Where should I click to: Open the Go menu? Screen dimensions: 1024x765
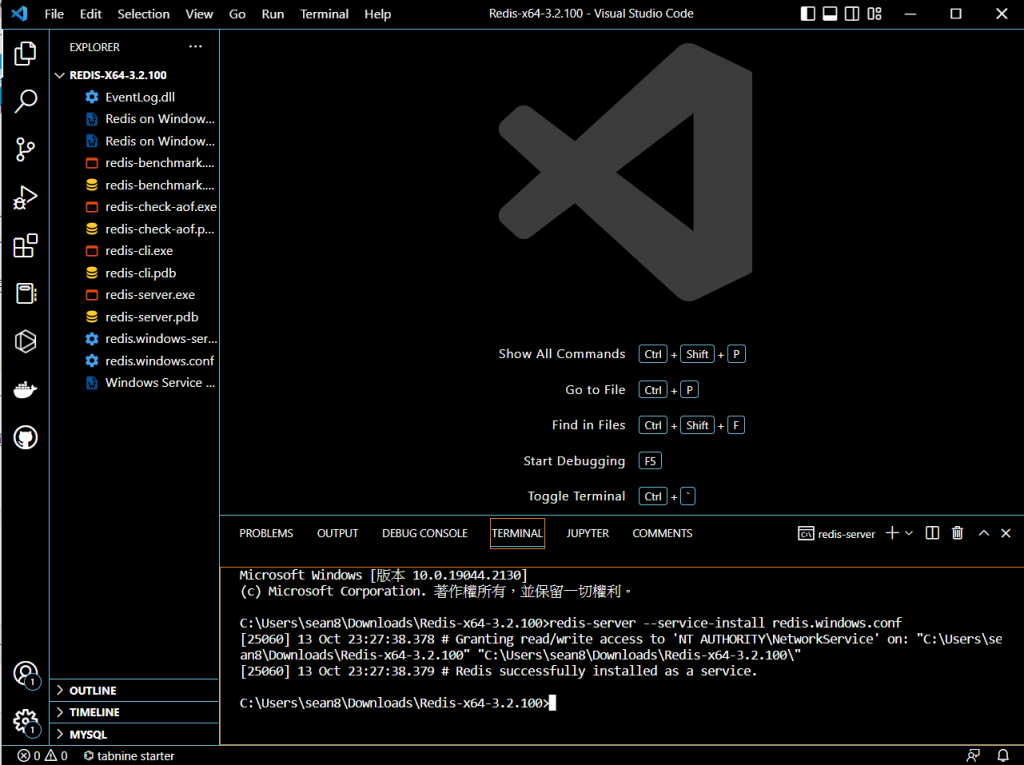click(x=237, y=14)
